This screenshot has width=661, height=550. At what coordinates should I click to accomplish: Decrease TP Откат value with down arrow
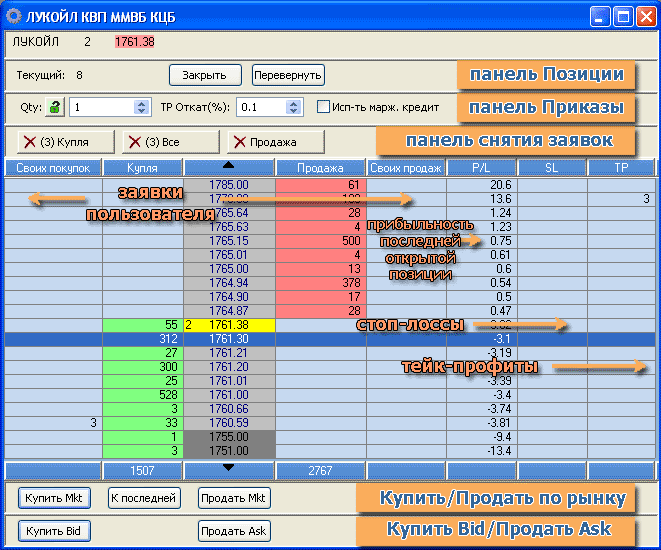pyautogui.click(x=293, y=111)
